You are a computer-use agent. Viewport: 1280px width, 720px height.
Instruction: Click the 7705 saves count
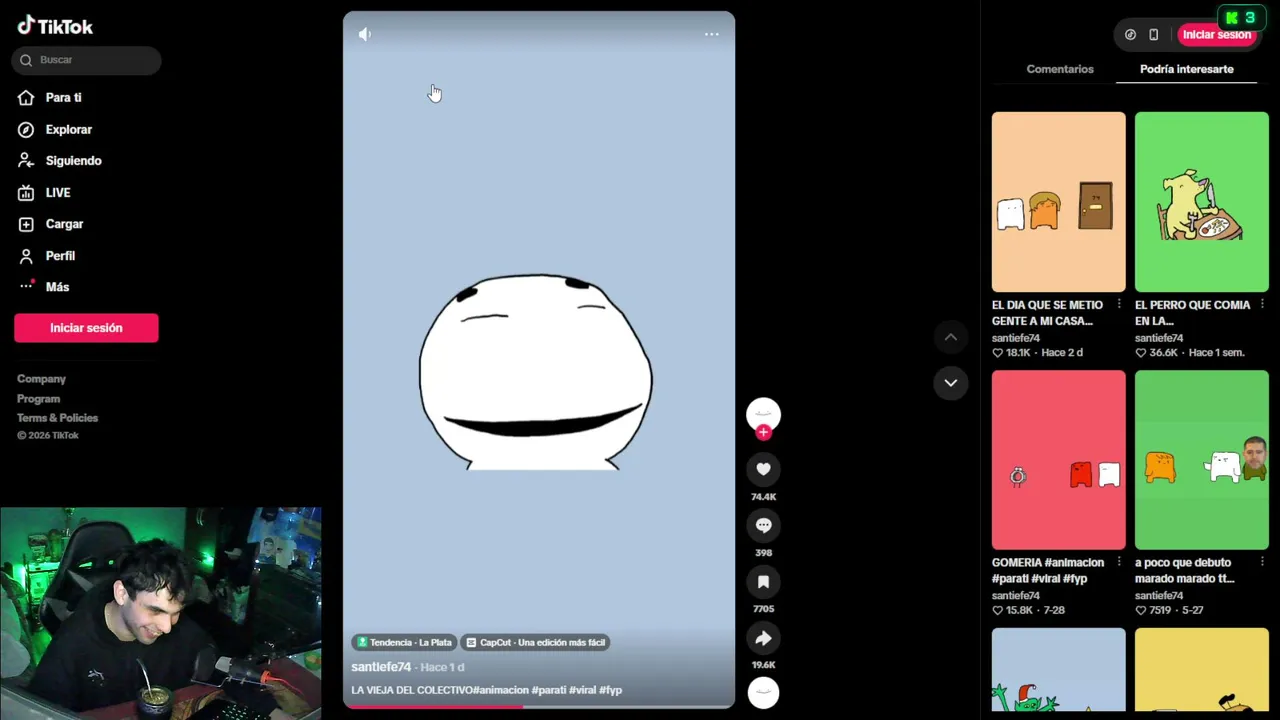(x=763, y=609)
